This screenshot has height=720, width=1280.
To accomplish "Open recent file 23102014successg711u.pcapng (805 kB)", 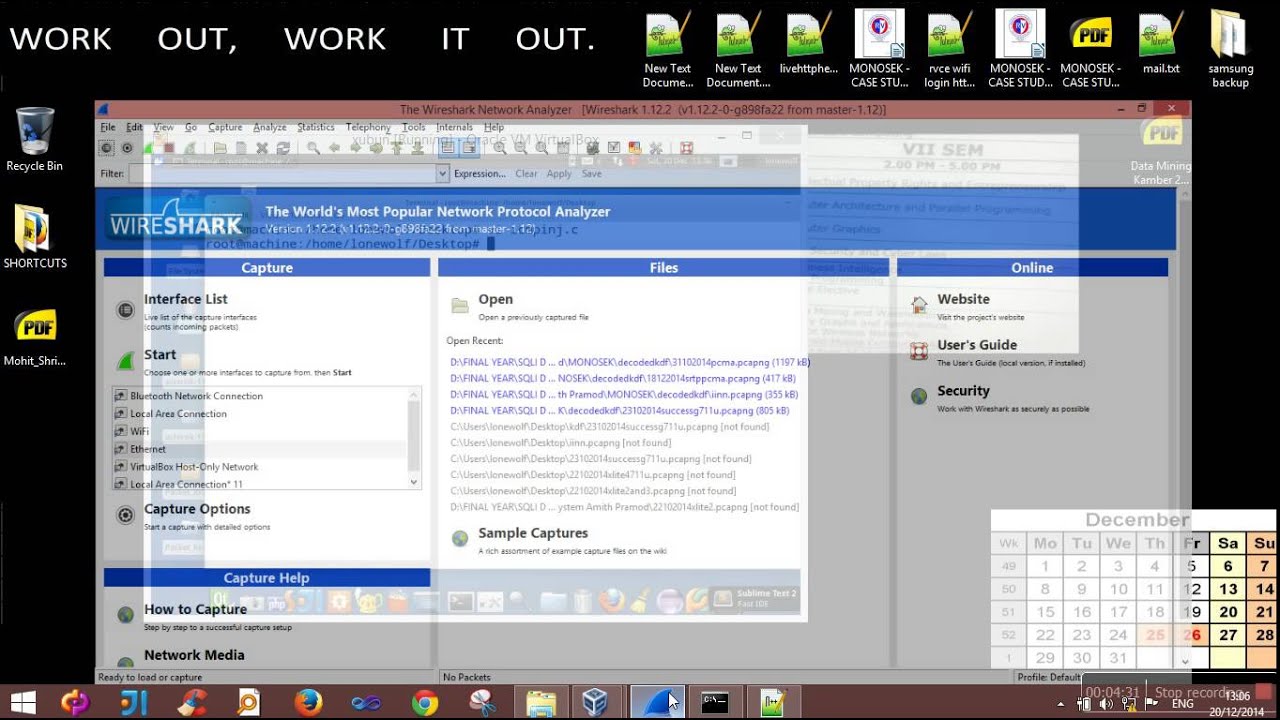I will (x=620, y=410).
